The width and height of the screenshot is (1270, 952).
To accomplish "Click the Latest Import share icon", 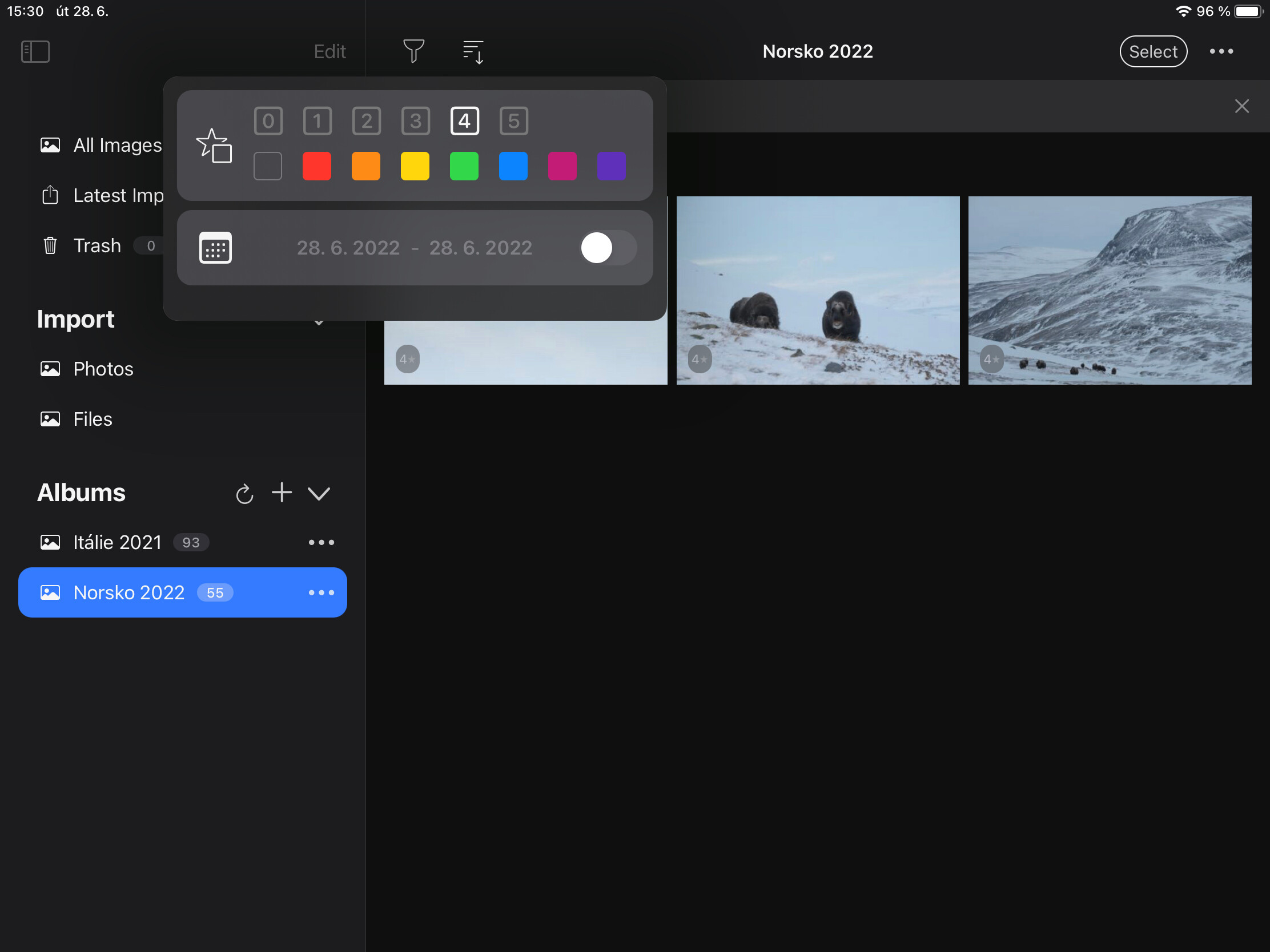I will tap(50, 195).
